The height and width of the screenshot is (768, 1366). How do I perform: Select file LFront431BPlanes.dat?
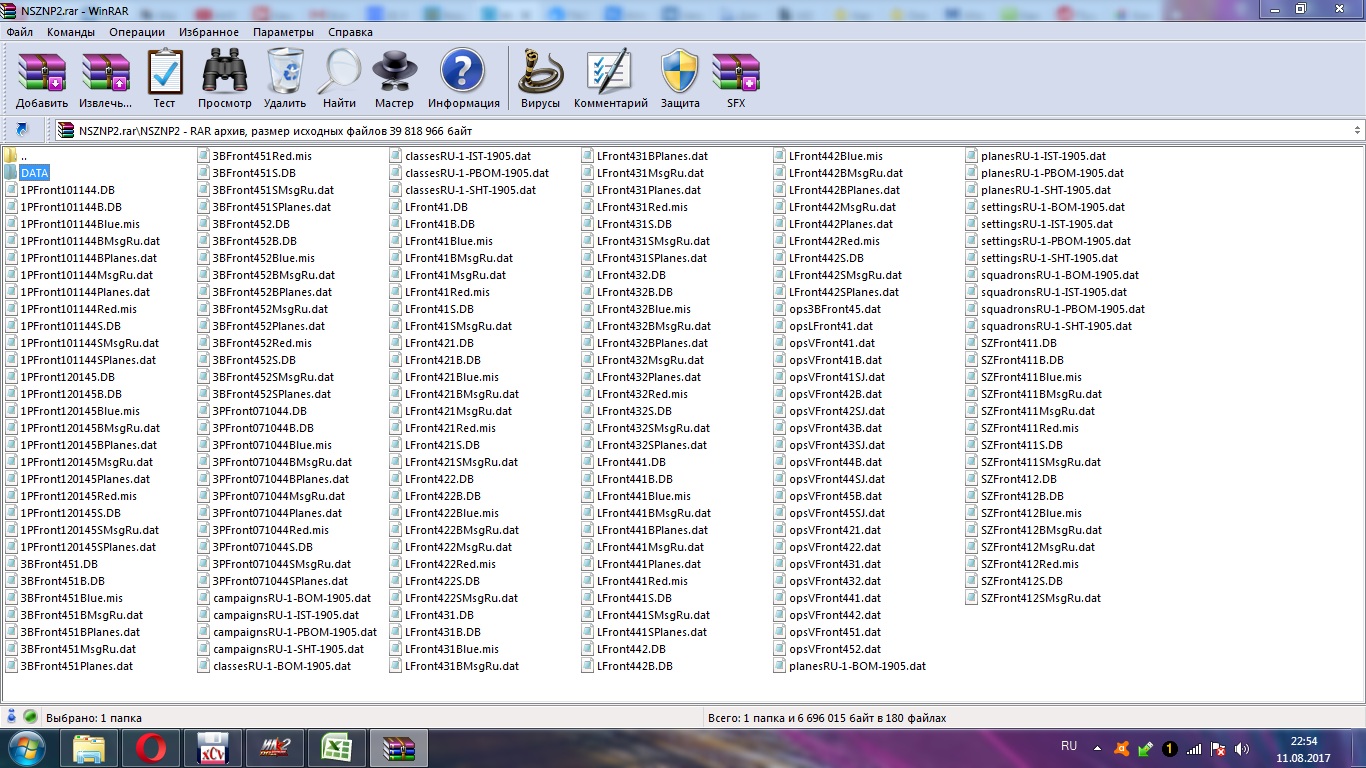coord(645,156)
